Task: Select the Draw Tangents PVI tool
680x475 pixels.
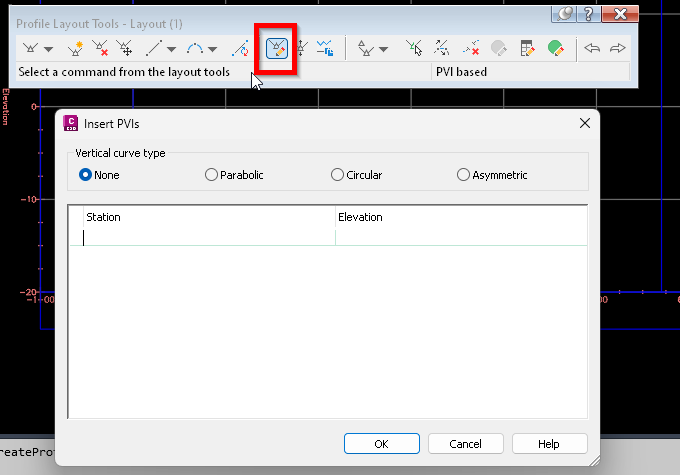Action: (x=30, y=48)
